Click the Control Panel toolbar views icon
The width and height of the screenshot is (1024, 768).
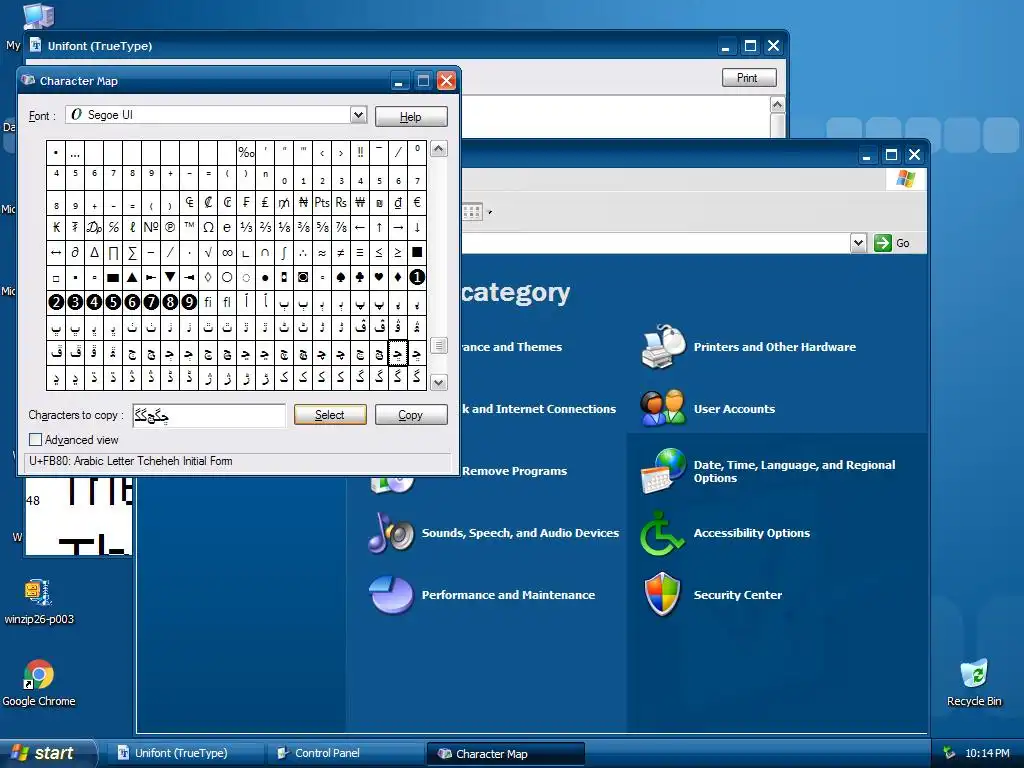[x=475, y=212]
